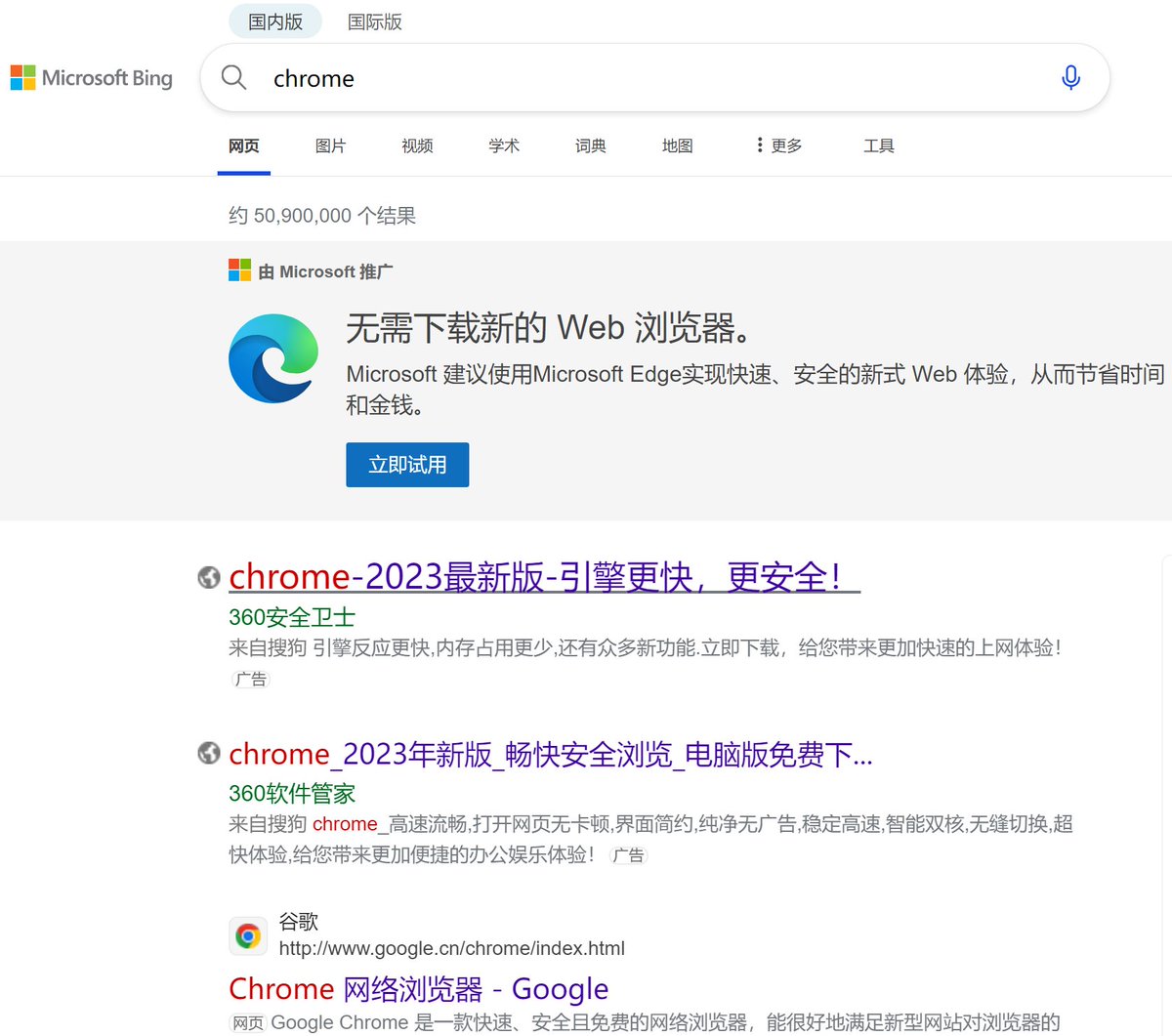
Task: Click the 约 50,900,000 个结果 count
Action: coord(322,216)
